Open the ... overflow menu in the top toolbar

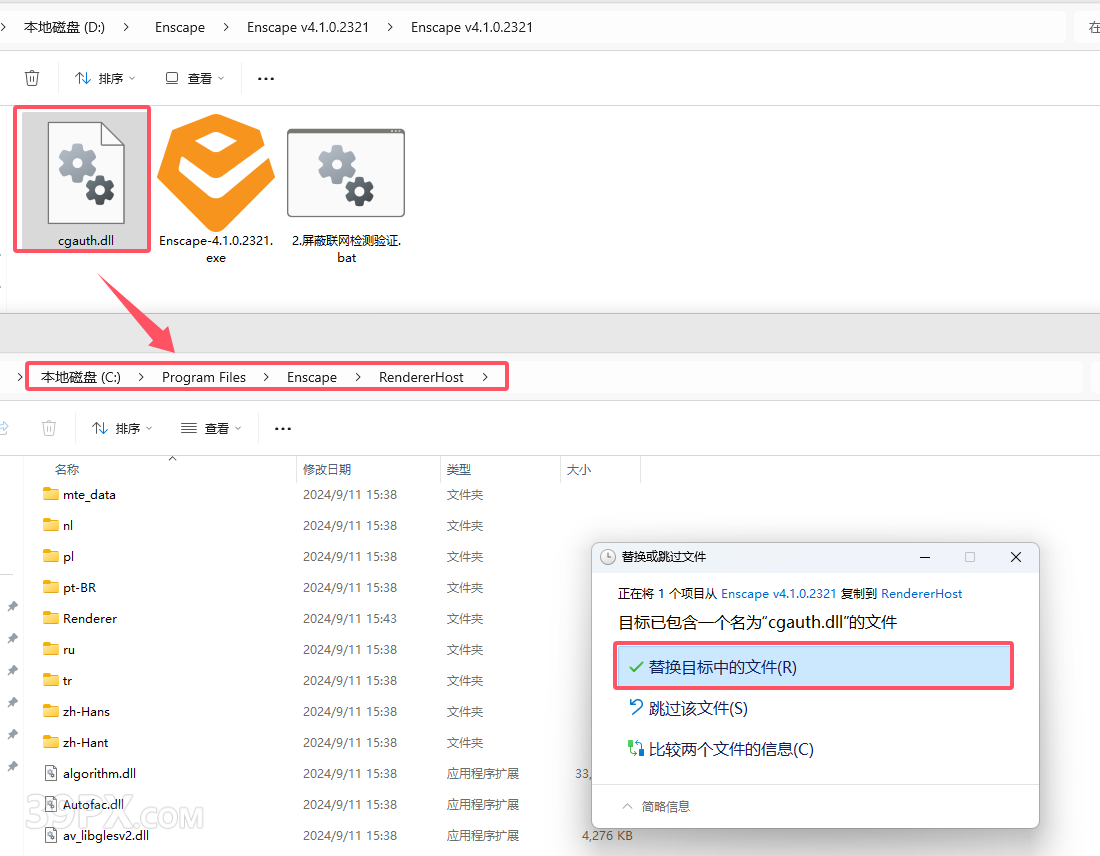tap(265, 77)
